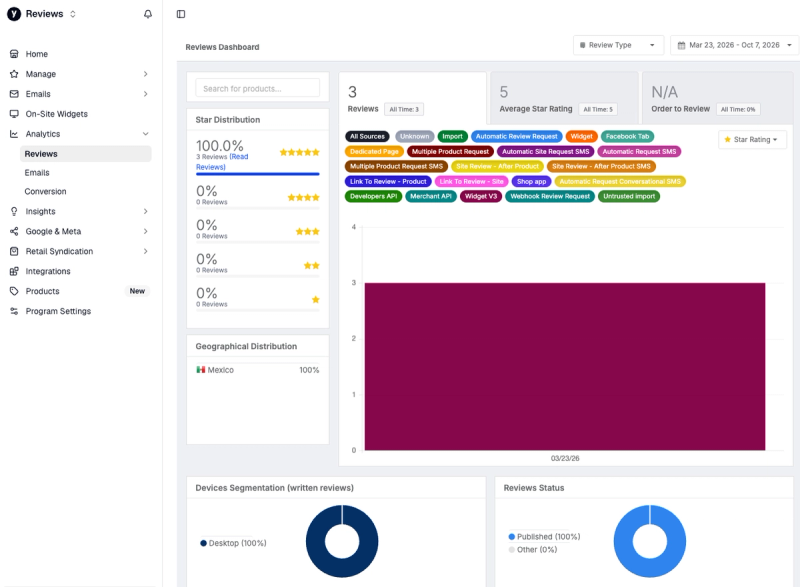Click the Google & Meta share icon
The image size is (800, 587).
pyautogui.click(x=14, y=231)
